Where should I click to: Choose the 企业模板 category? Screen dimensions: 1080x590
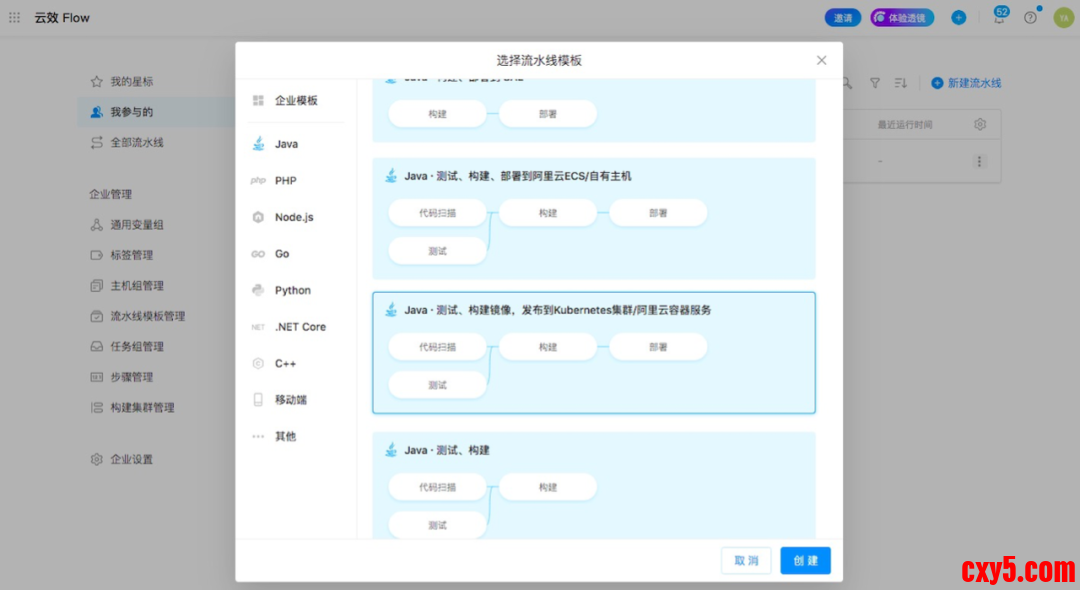tap(295, 100)
